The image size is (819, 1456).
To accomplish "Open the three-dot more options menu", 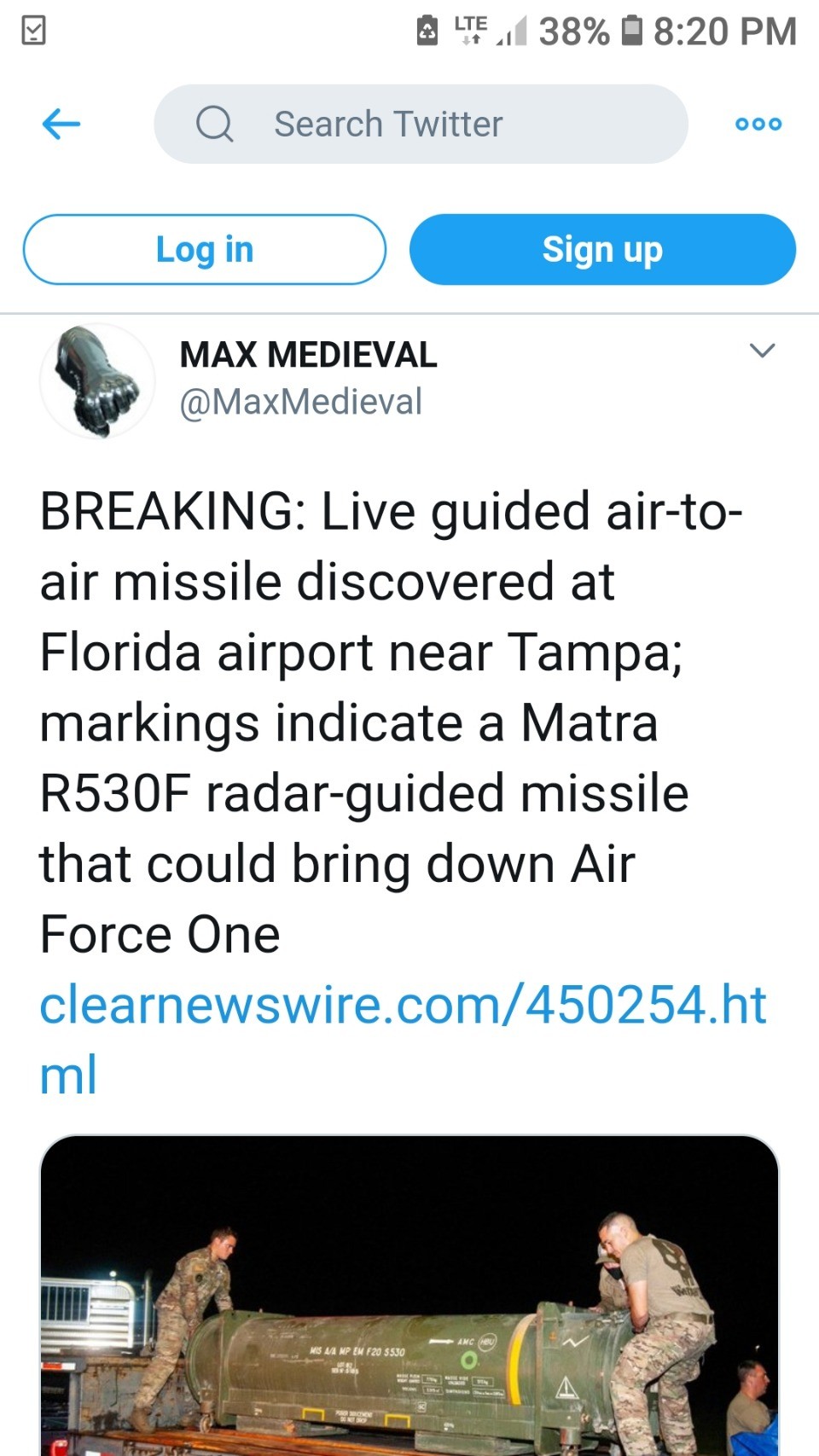I will point(758,125).
